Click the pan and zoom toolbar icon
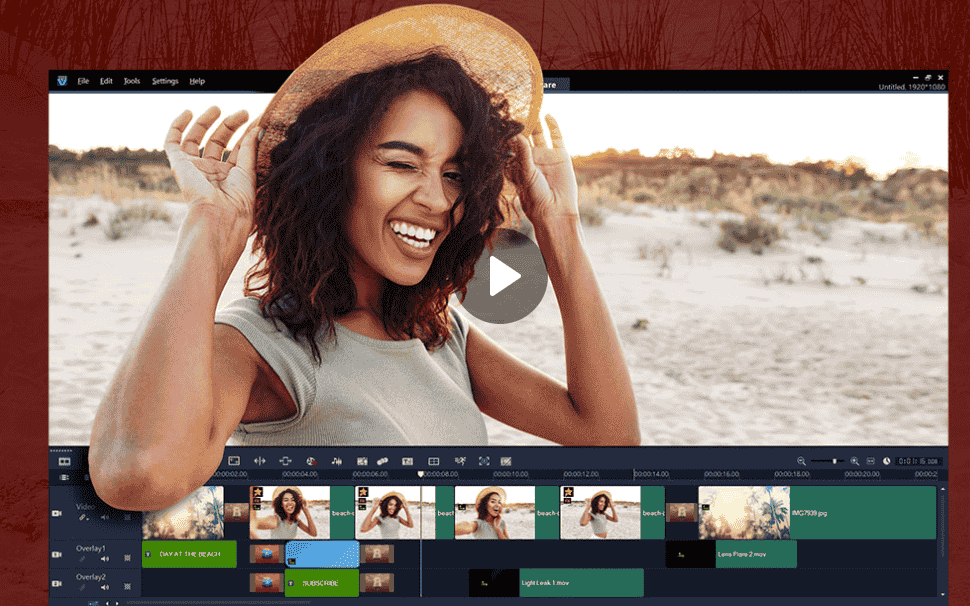 [x=234, y=461]
